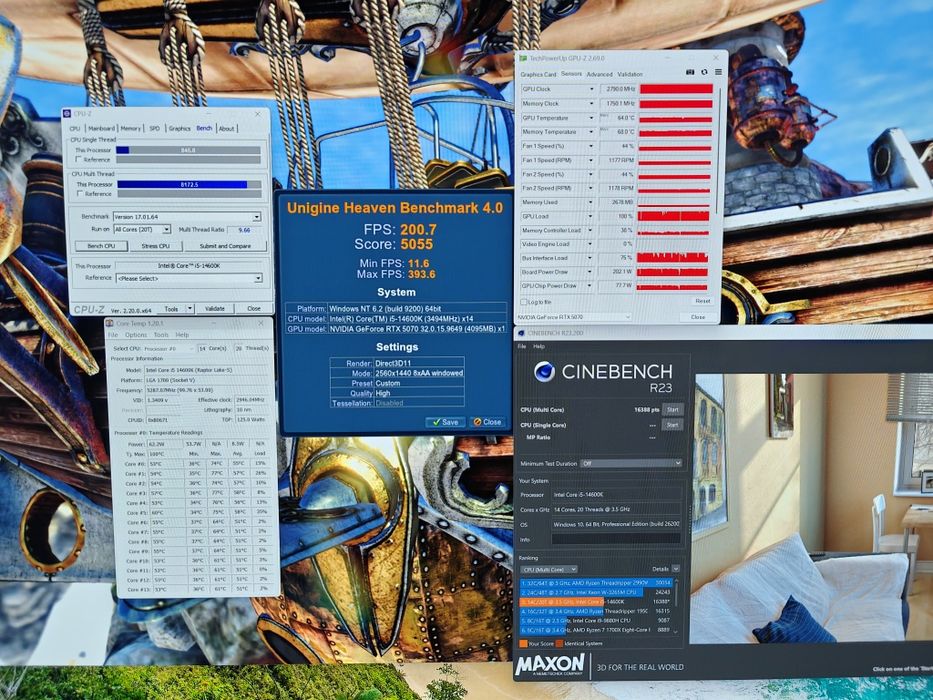
Task: Click the GPU-Z sensors vertical scrollbar
Action: (719, 149)
